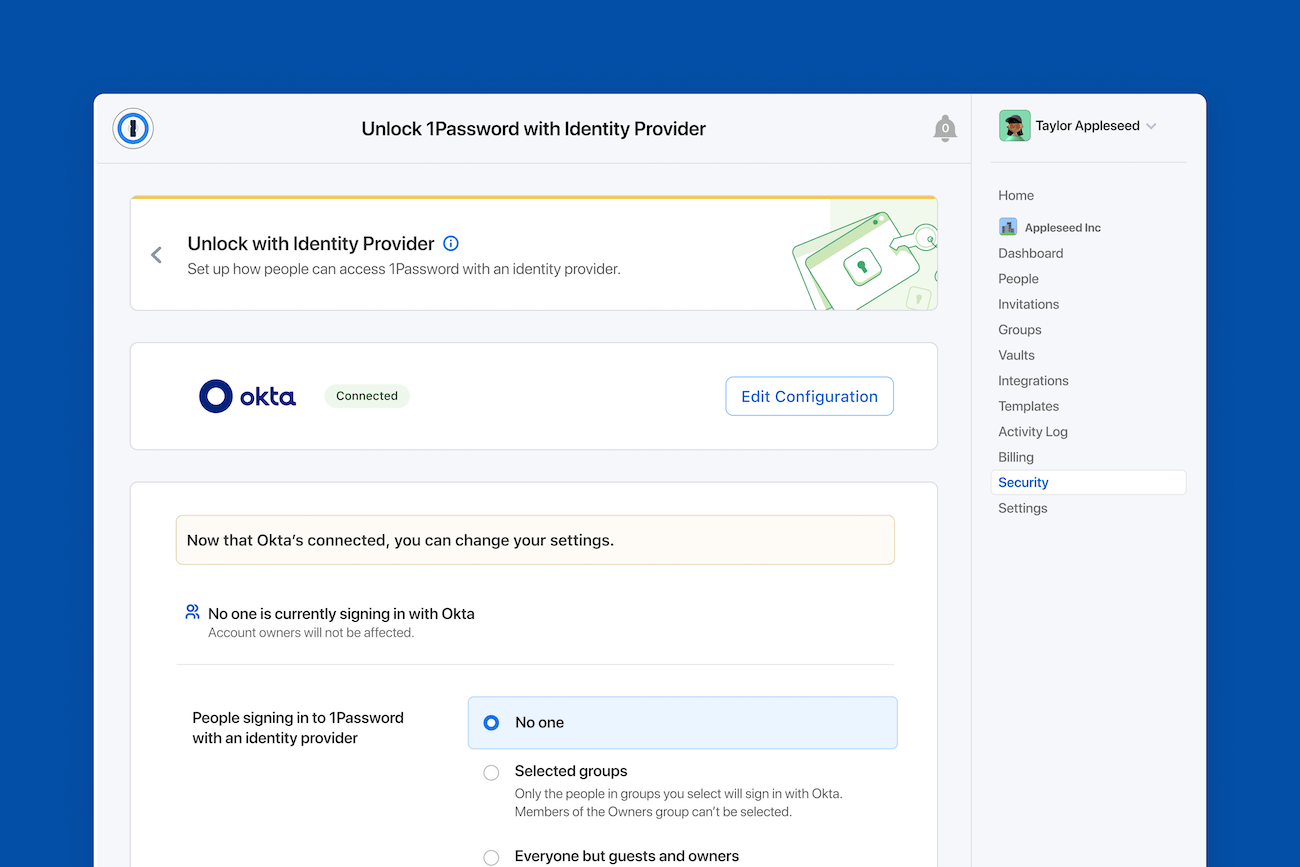The width and height of the screenshot is (1300, 867).
Task: Choose the Selected groups option
Action: click(491, 772)
